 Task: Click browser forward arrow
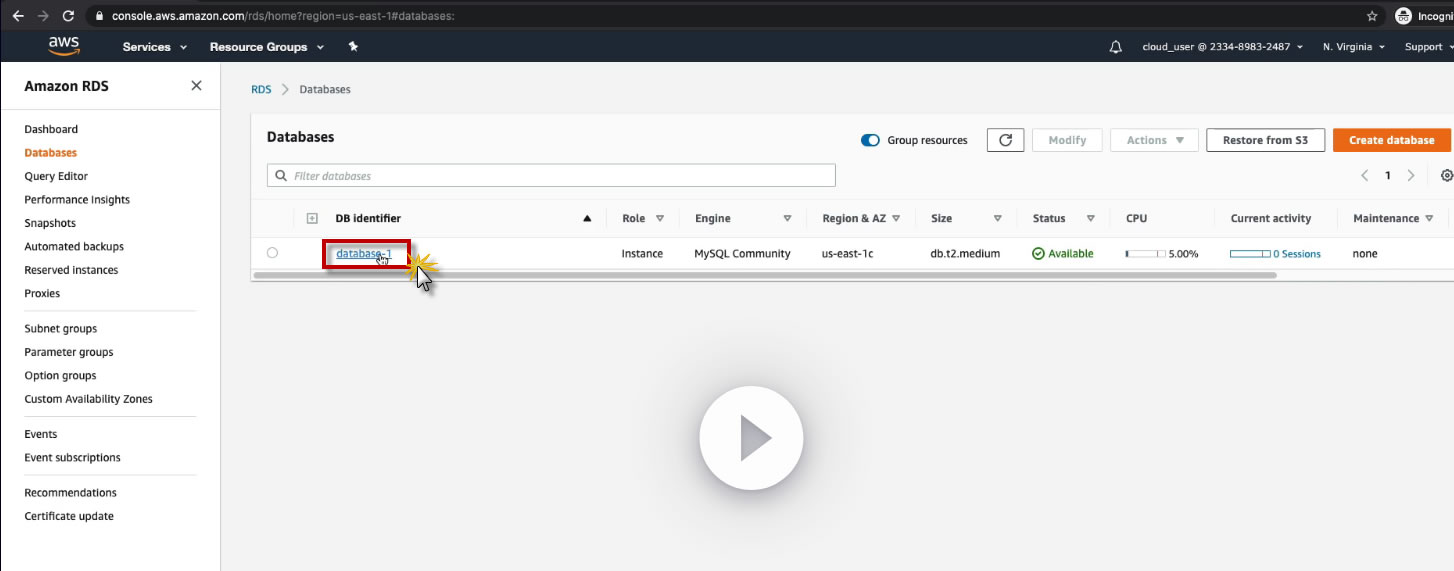(43, 16)
